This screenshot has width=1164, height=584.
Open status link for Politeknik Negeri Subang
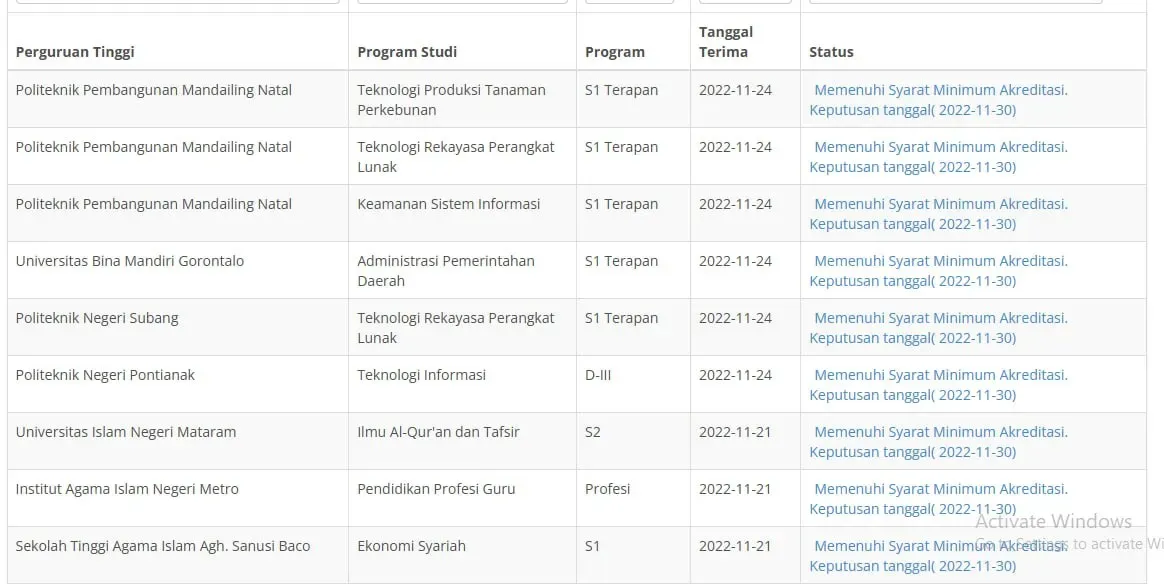point(939,327)
